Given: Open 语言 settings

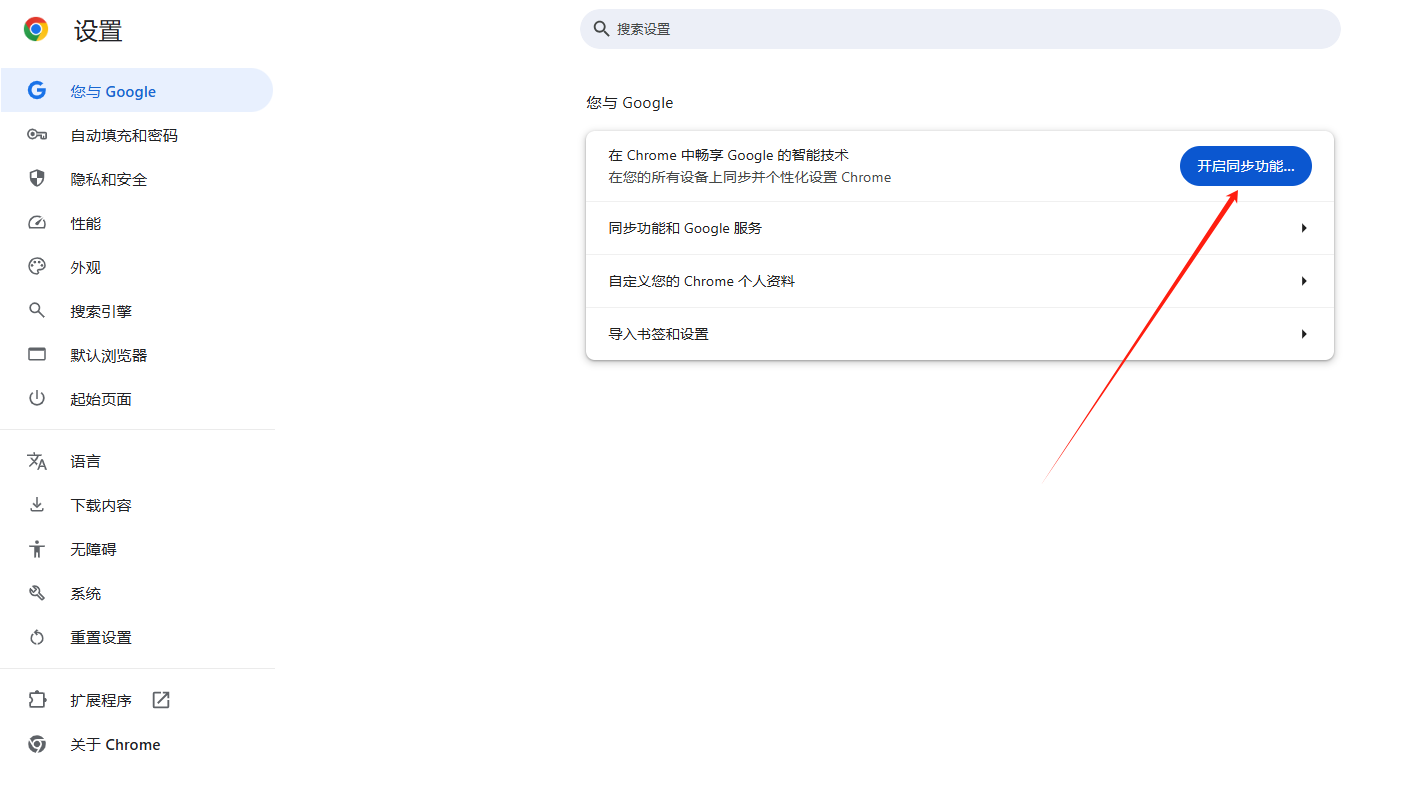Looking at the screenshot, I should point(136,461).
